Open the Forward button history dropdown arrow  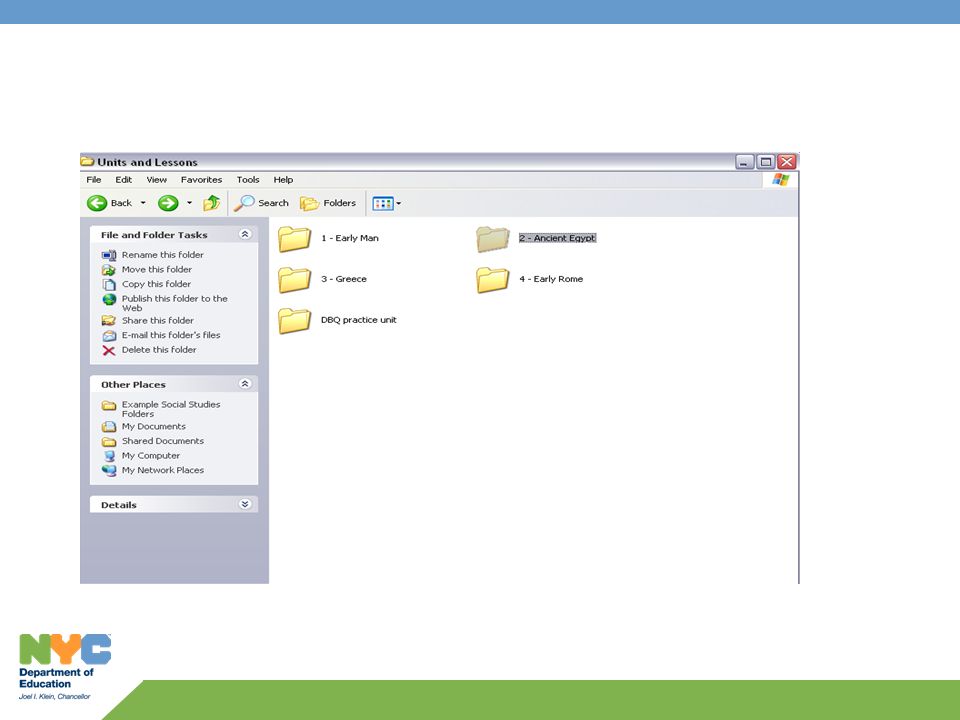[x=189, y=203]
